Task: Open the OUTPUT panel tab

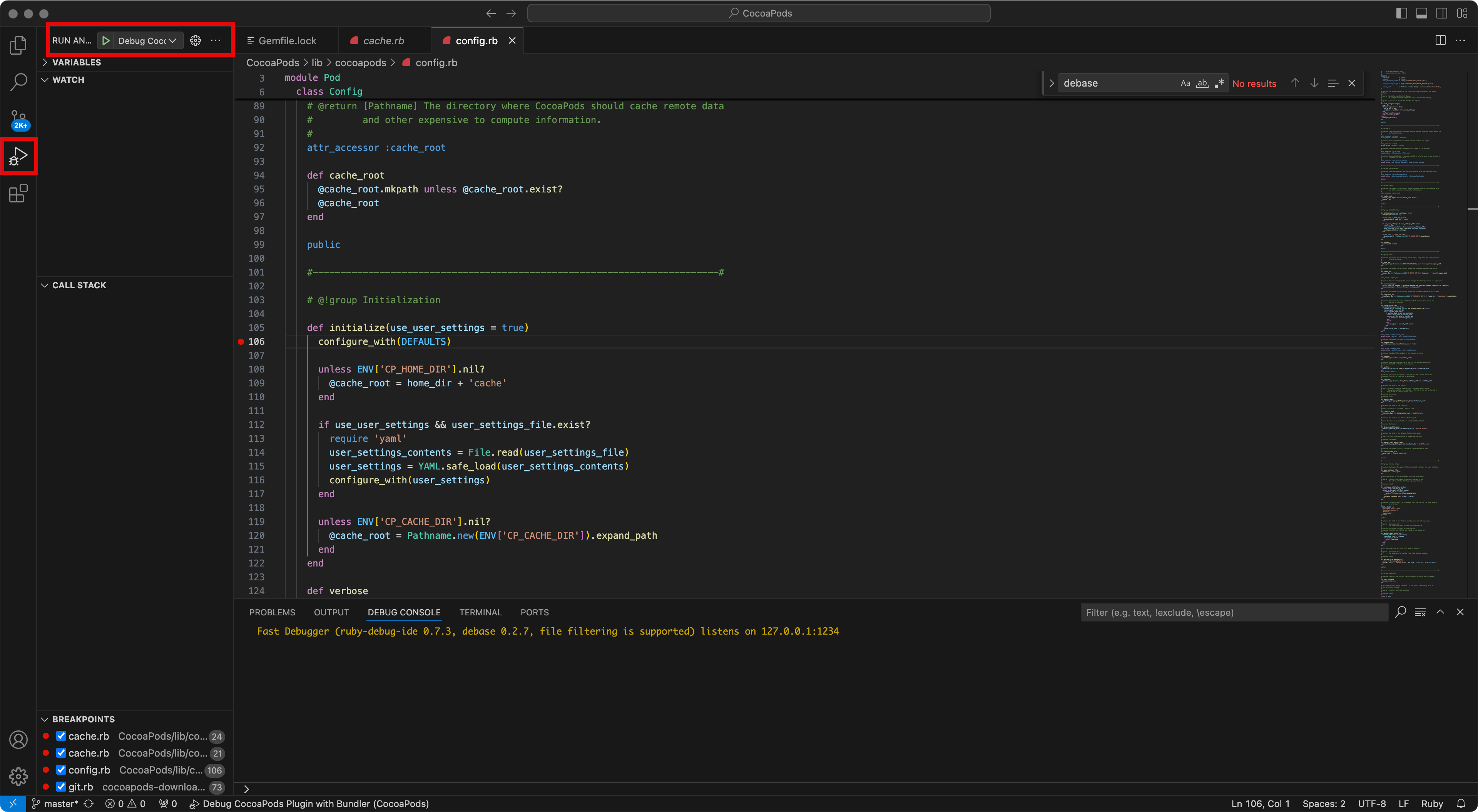Action: 331,612
